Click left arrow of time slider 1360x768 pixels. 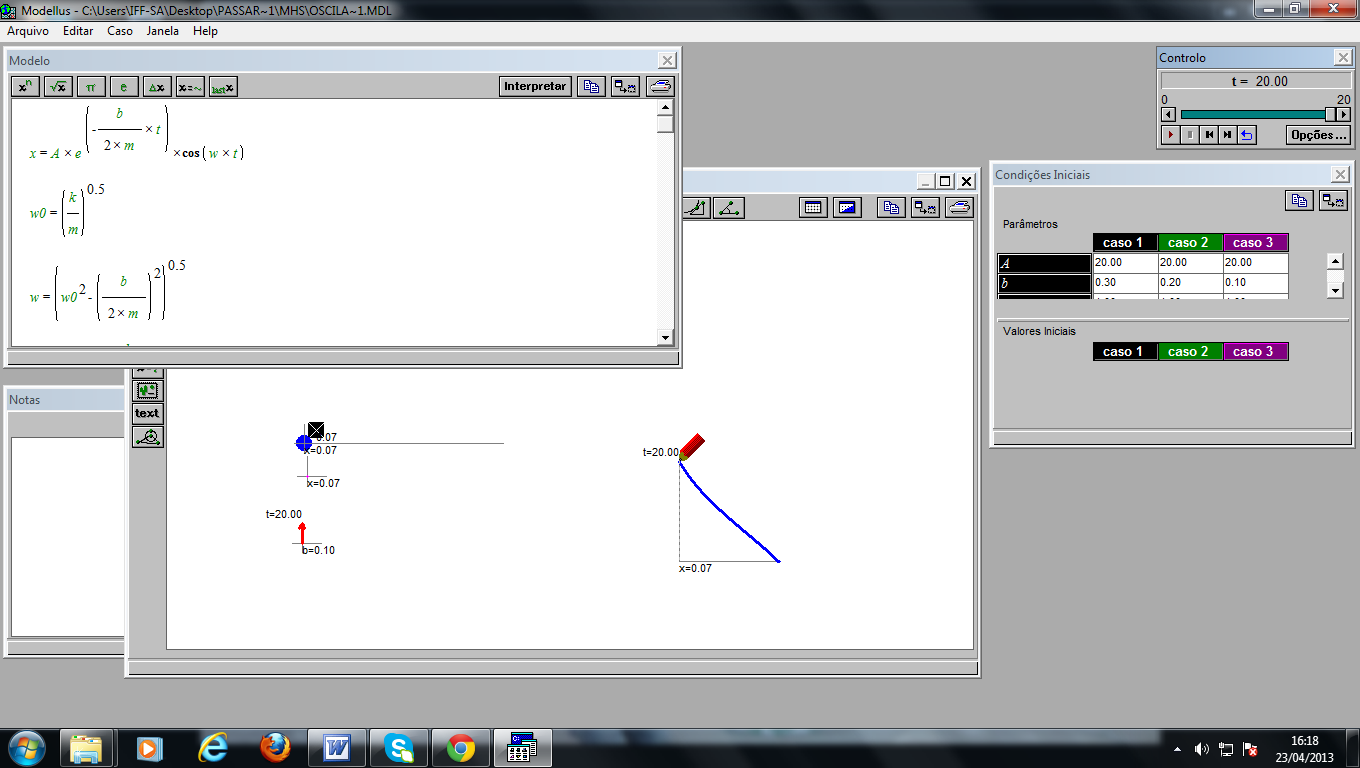tap(1167, 115)
